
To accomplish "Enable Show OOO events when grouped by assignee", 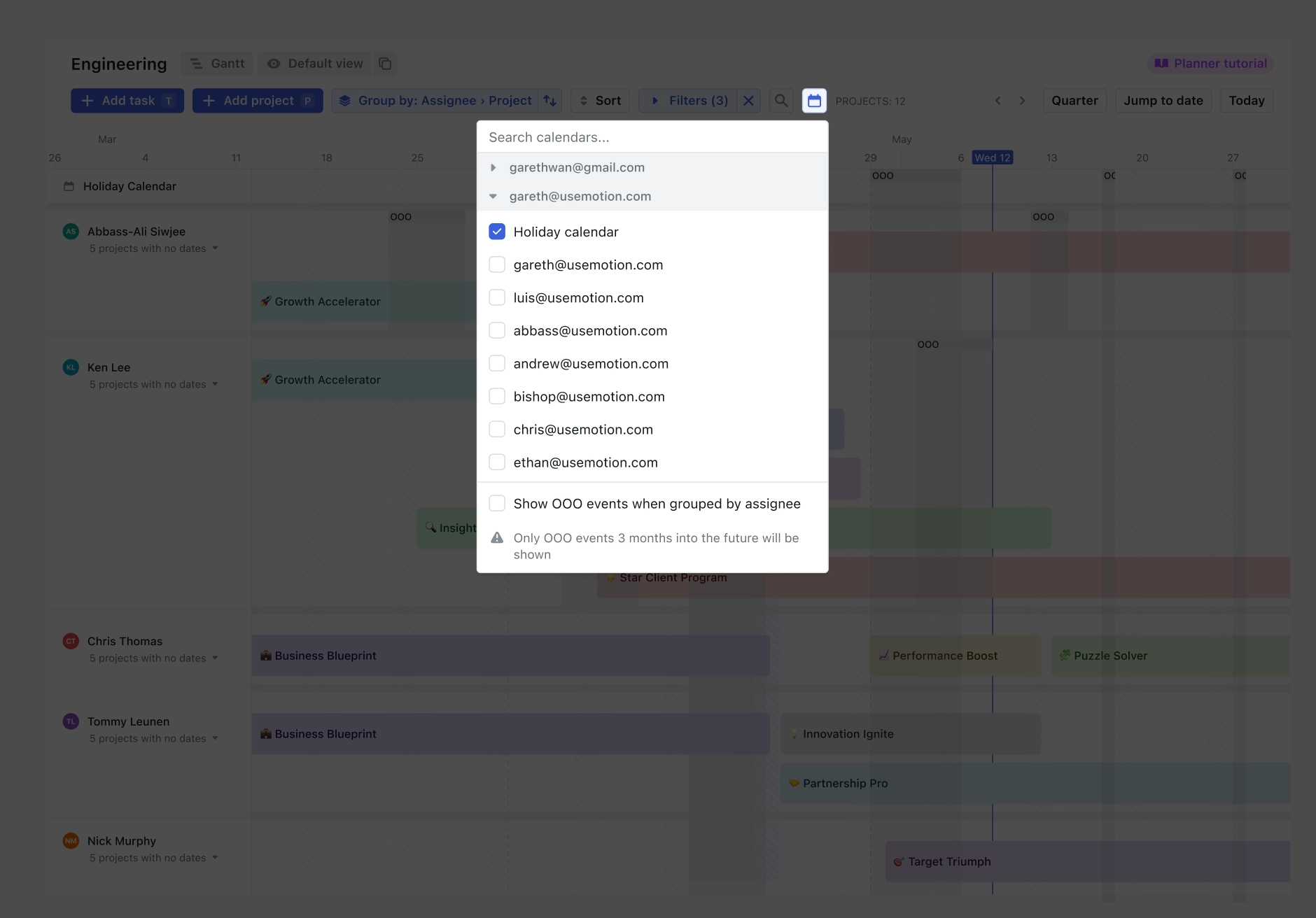I will tap(497, 503).
